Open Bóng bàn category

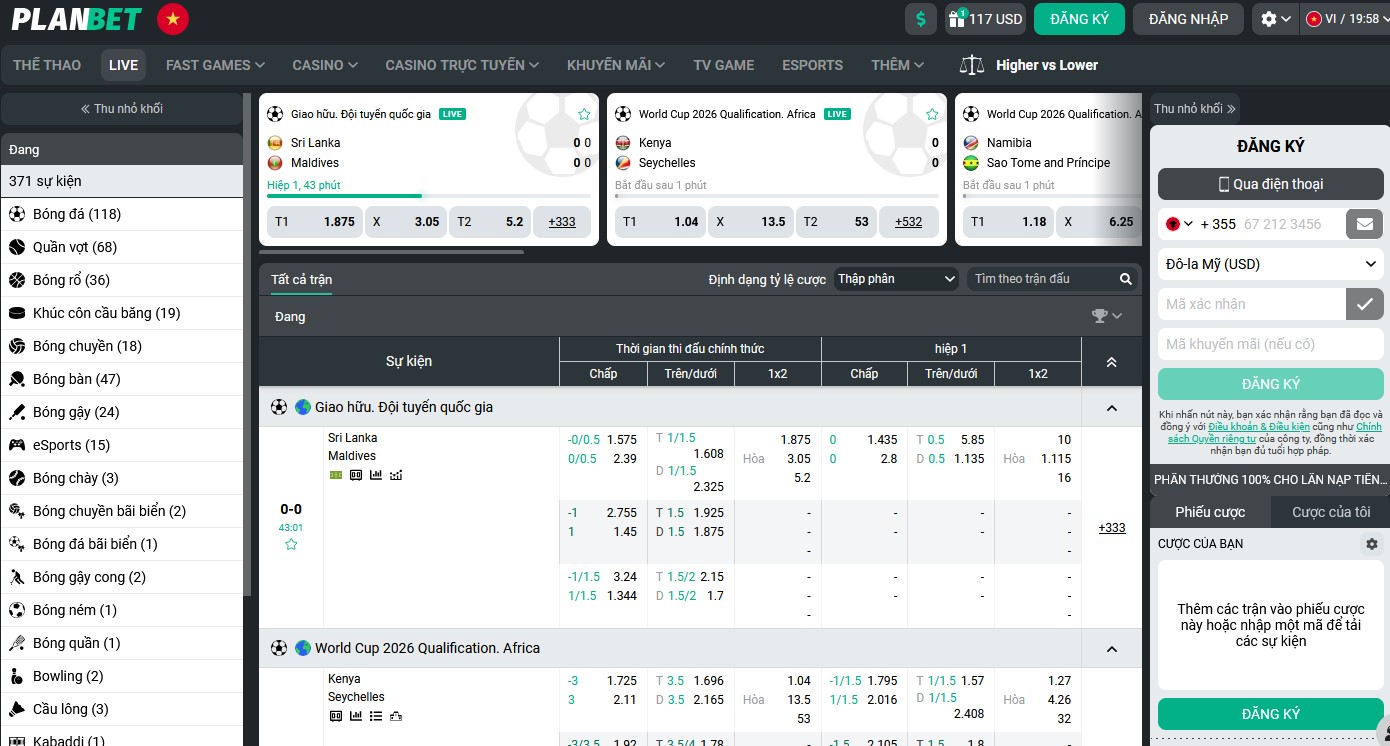point(122,379)
